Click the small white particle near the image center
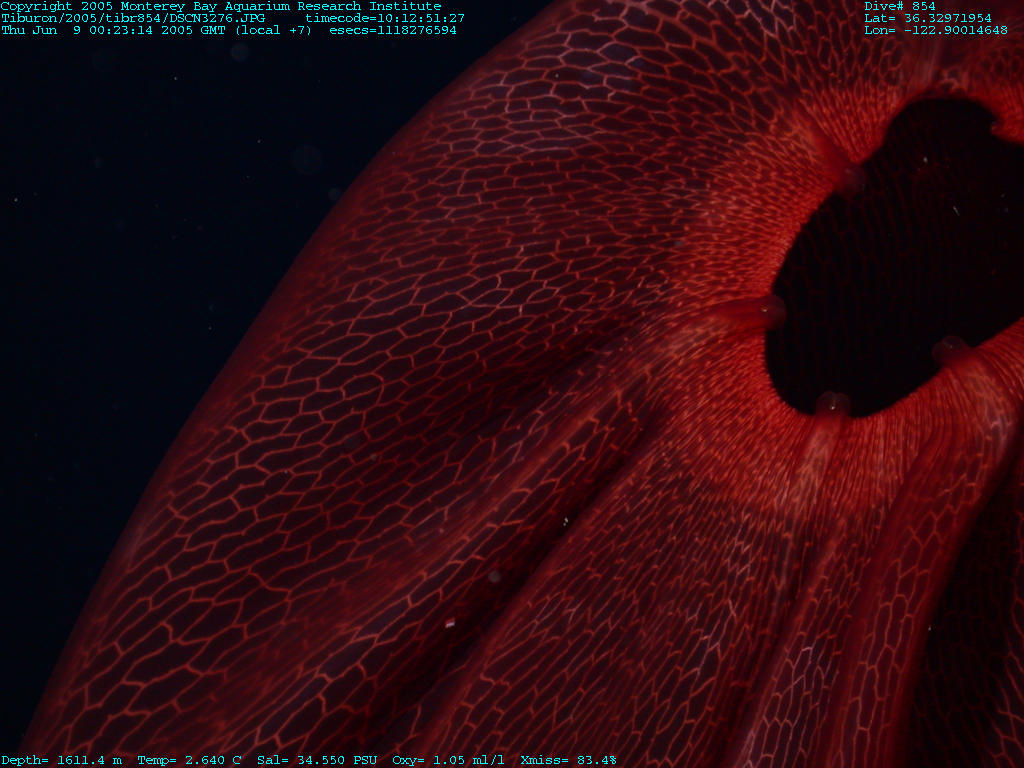Viewport: 1024px width, 768px height. [x=565, y=521]
